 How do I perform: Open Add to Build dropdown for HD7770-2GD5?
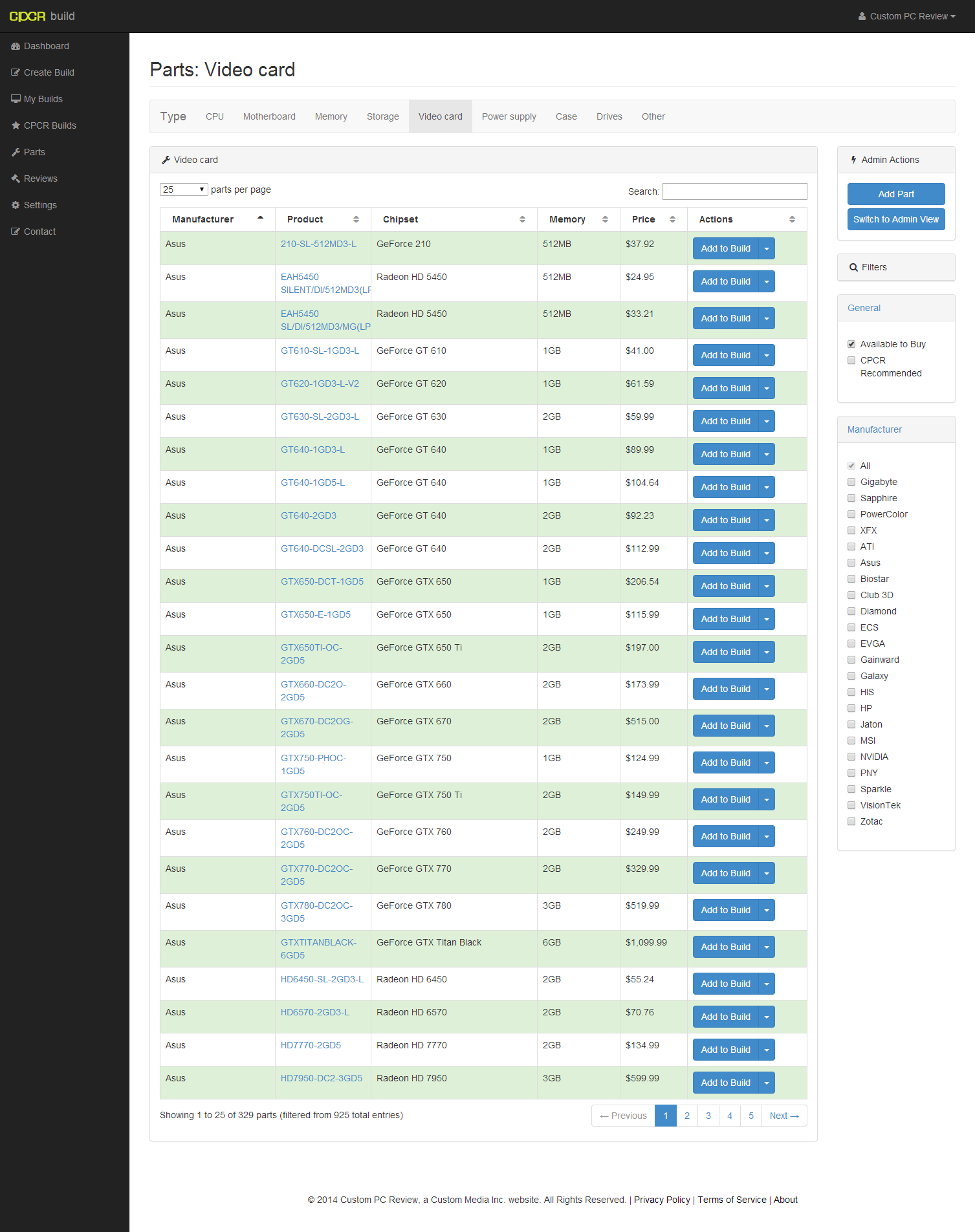(767, 1050)
